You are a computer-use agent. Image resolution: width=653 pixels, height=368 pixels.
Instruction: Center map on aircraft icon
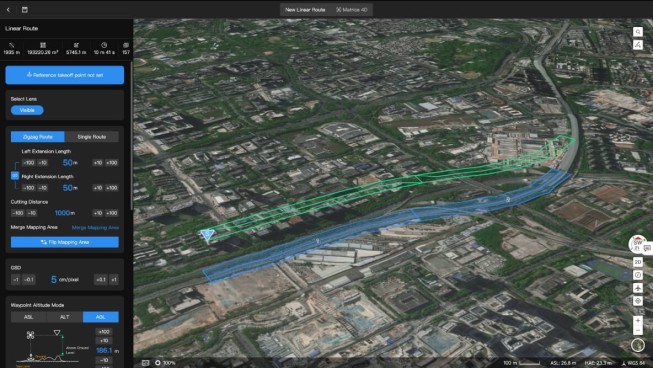coord(638,288)
